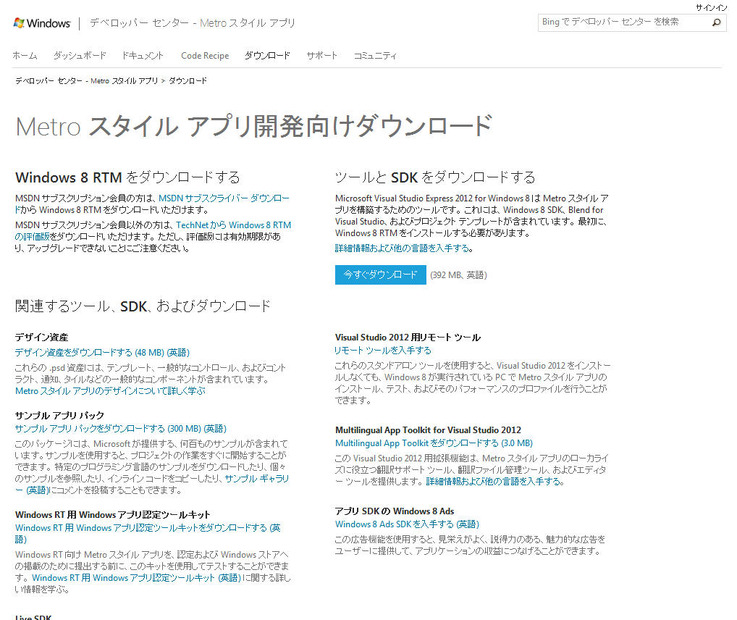Viewport: 737px width, 620px height.
Task: Click main heading Metro スタイル アプリ開発向けダウンロード
Action: coord(254,126)
